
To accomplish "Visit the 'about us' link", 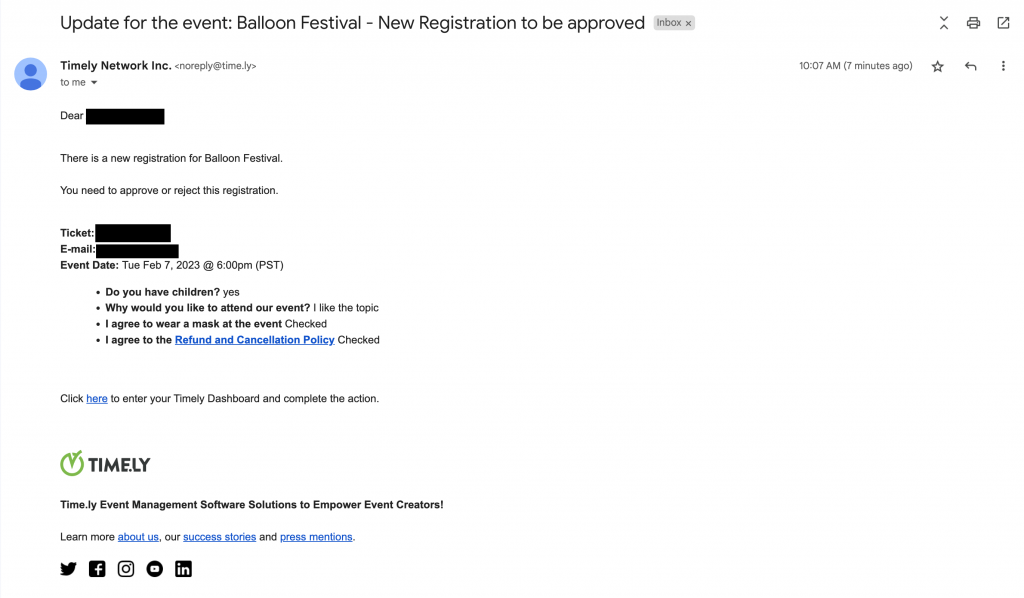I will 138,537.
